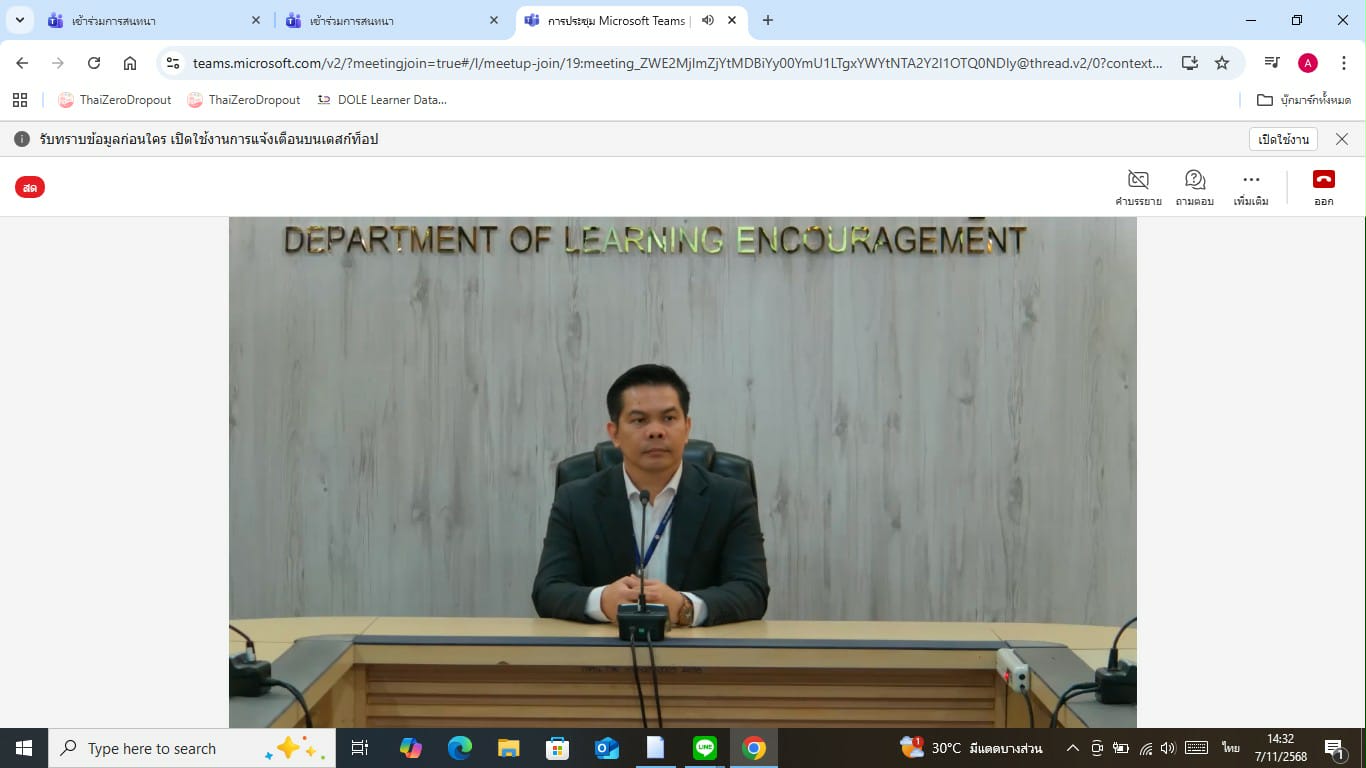Click the red live (สด) indicator badge

30,187
